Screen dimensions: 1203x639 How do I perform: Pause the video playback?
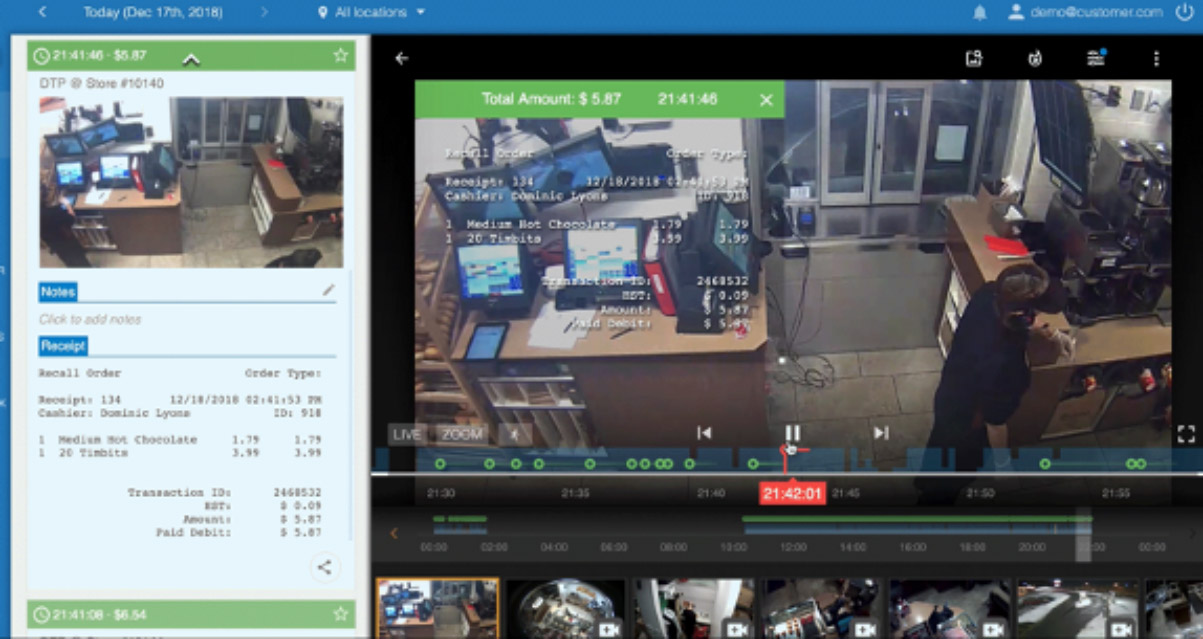792,433
